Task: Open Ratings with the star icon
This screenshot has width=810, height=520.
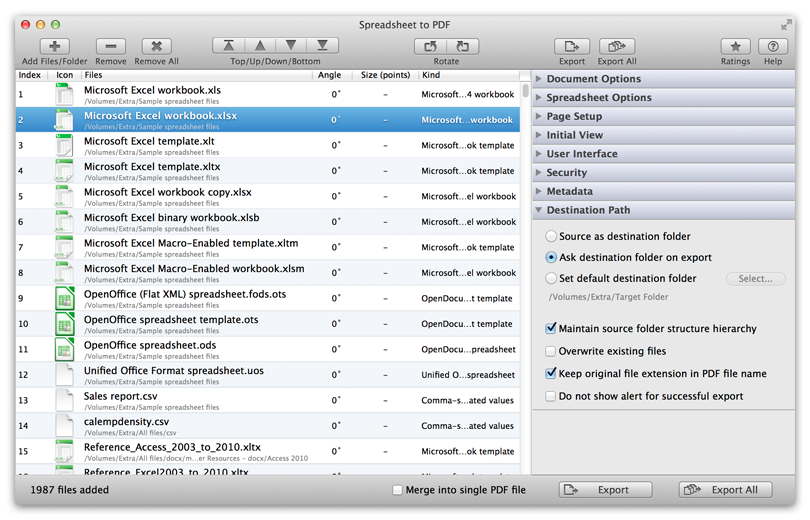Action: coord(736,46)
